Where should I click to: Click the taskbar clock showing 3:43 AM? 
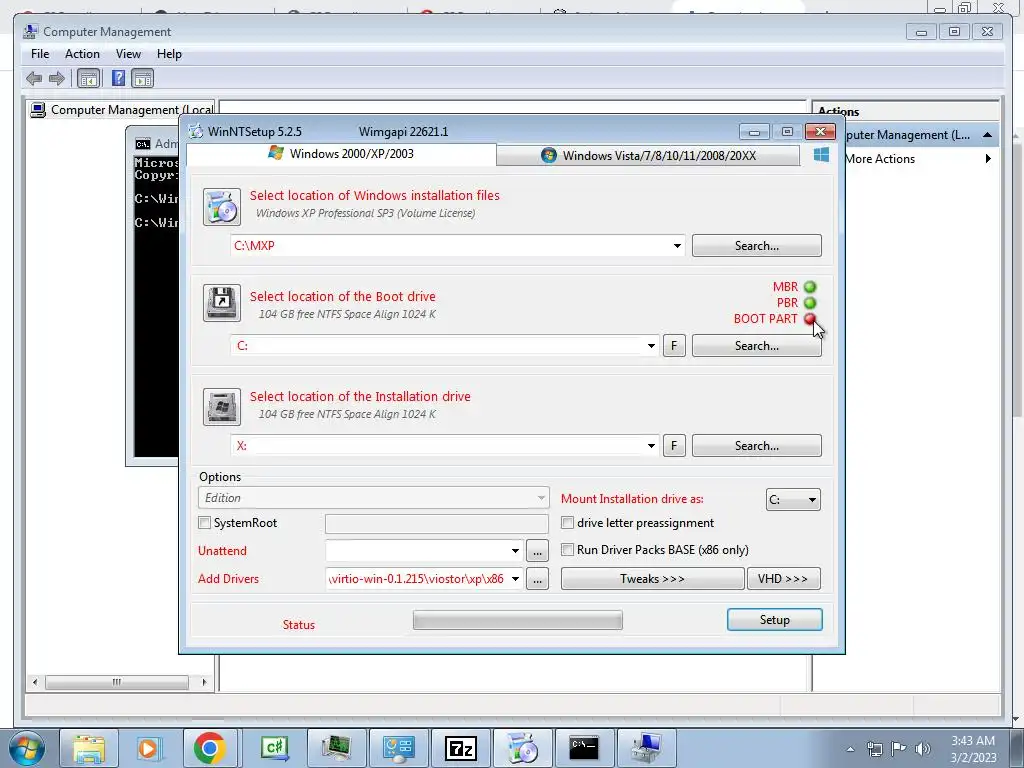click(972, 749)
